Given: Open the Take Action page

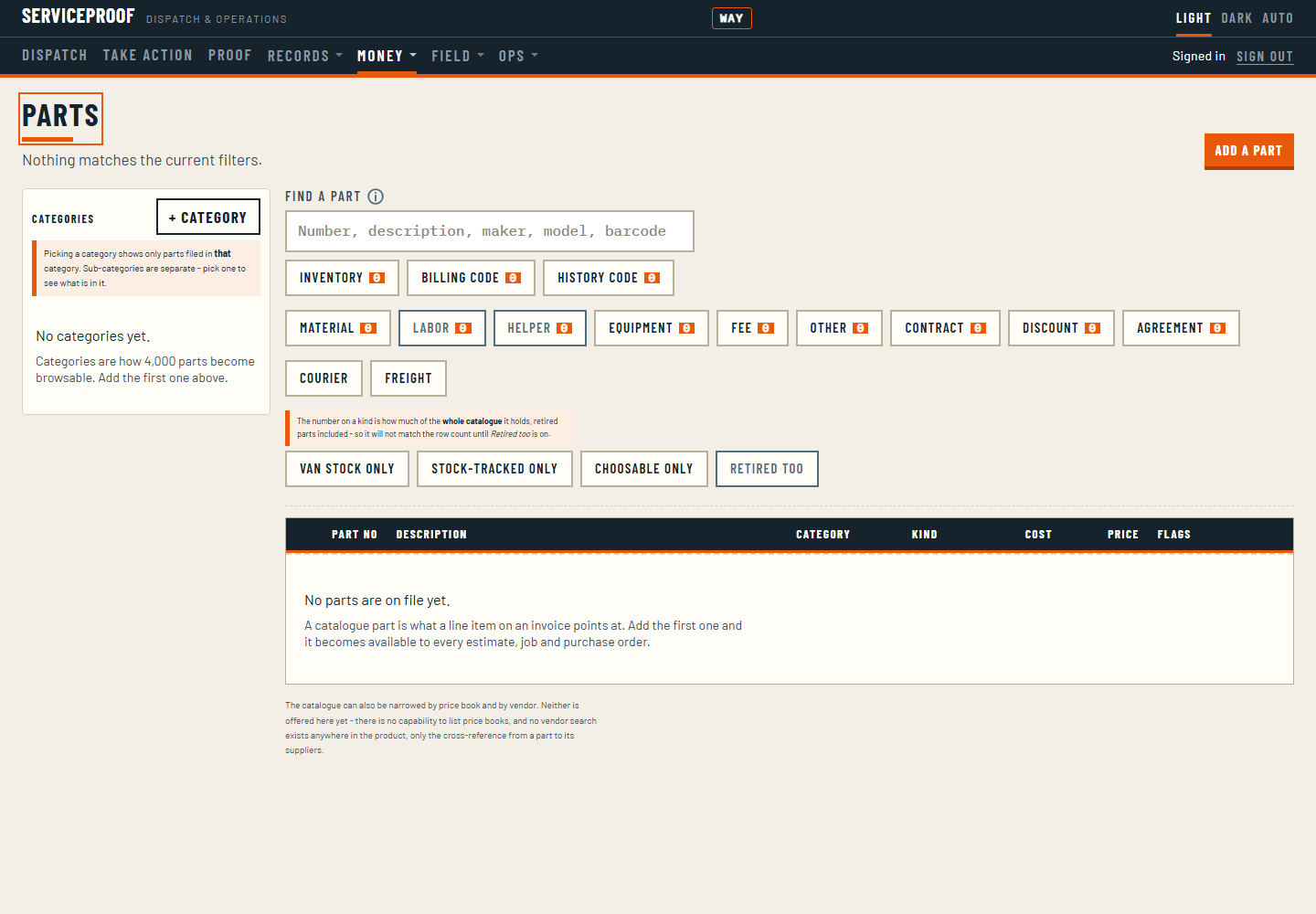Looking at the screenshot, I should [148, 56].
